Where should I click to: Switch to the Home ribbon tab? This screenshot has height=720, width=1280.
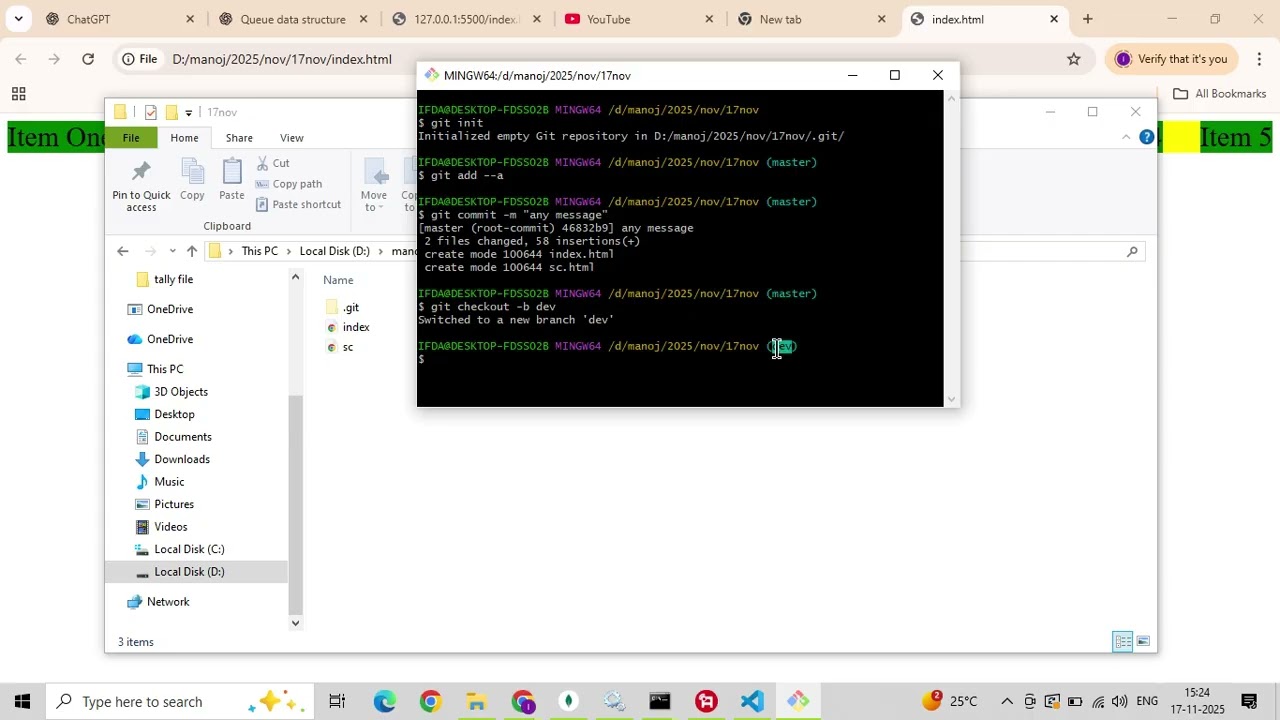(x=184, y=138)
